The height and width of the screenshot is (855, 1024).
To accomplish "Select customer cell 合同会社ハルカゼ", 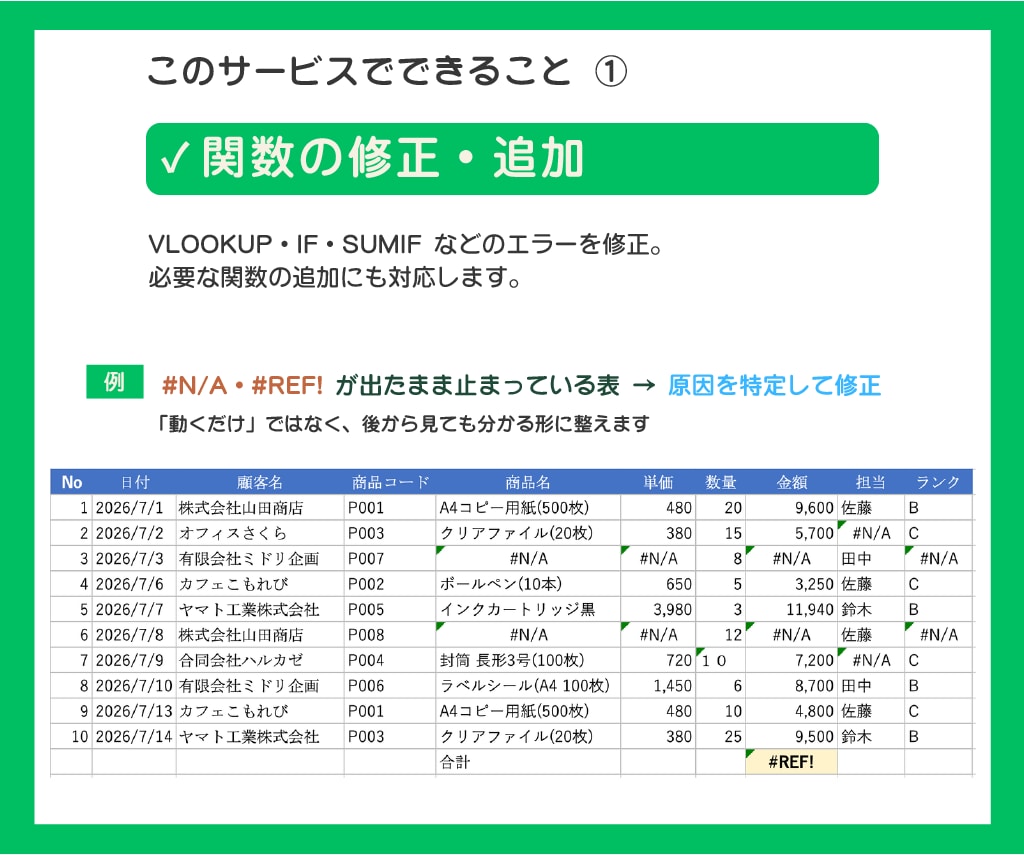I will click(260, 660).
